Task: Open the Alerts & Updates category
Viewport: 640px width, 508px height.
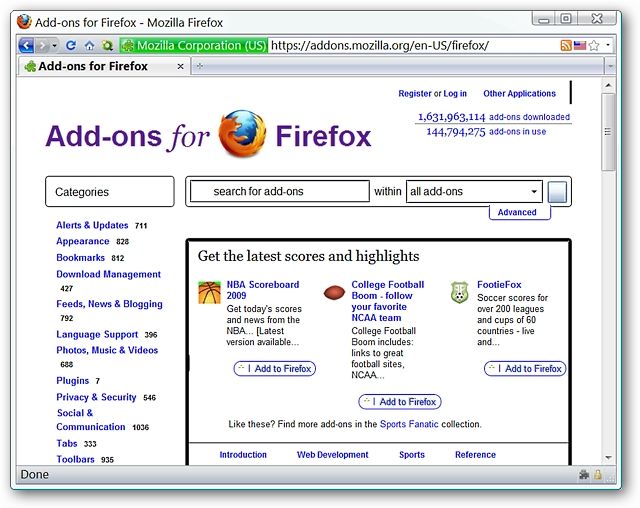Action: click(92, 225)
